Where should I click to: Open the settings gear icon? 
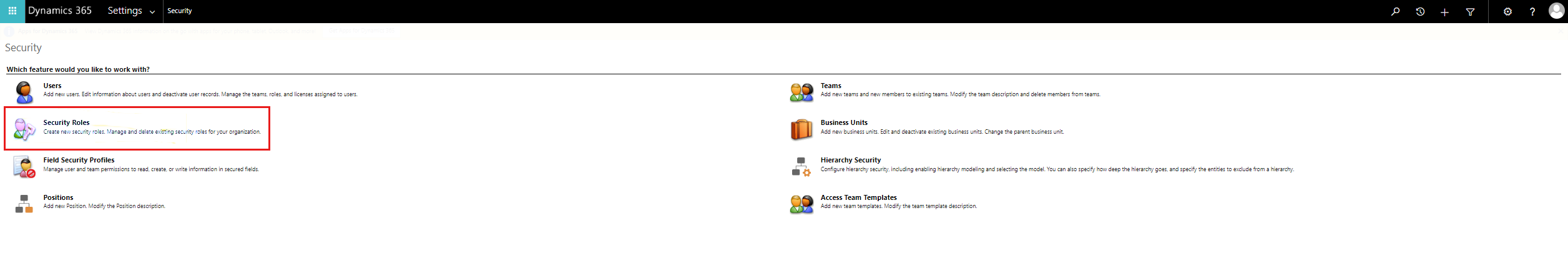[1507, 12]
